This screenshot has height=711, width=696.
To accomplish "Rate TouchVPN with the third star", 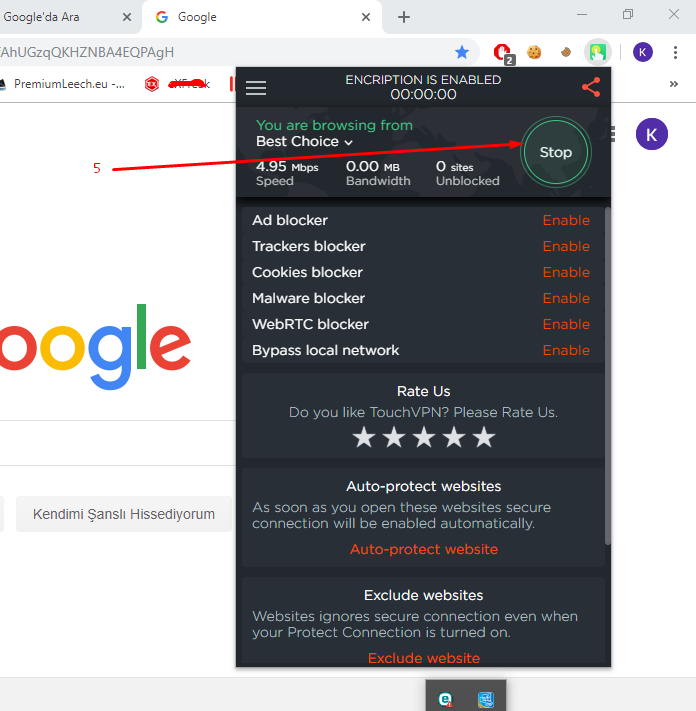I will click(x=424, y=437).
